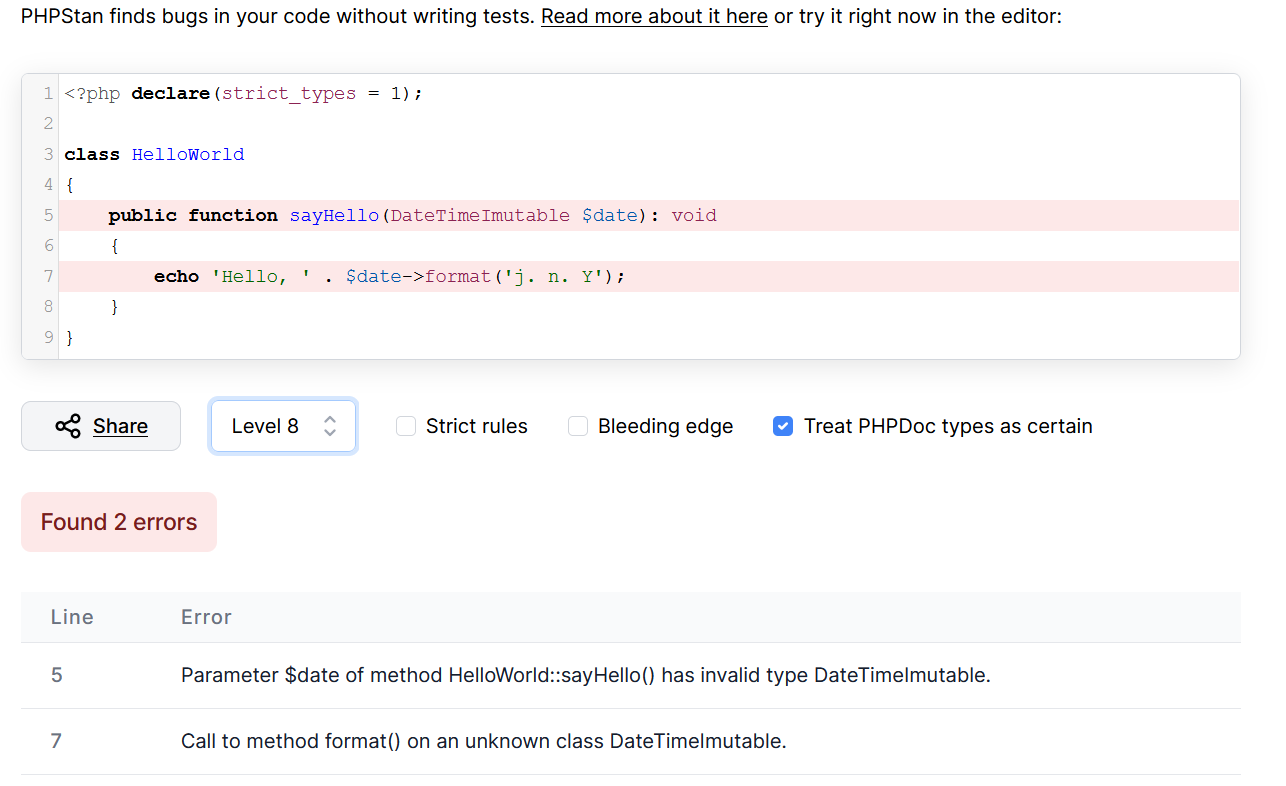Enable the Bleeding edge checkbox
This screenshot has height=786, width=1286.
click(578, 426)
